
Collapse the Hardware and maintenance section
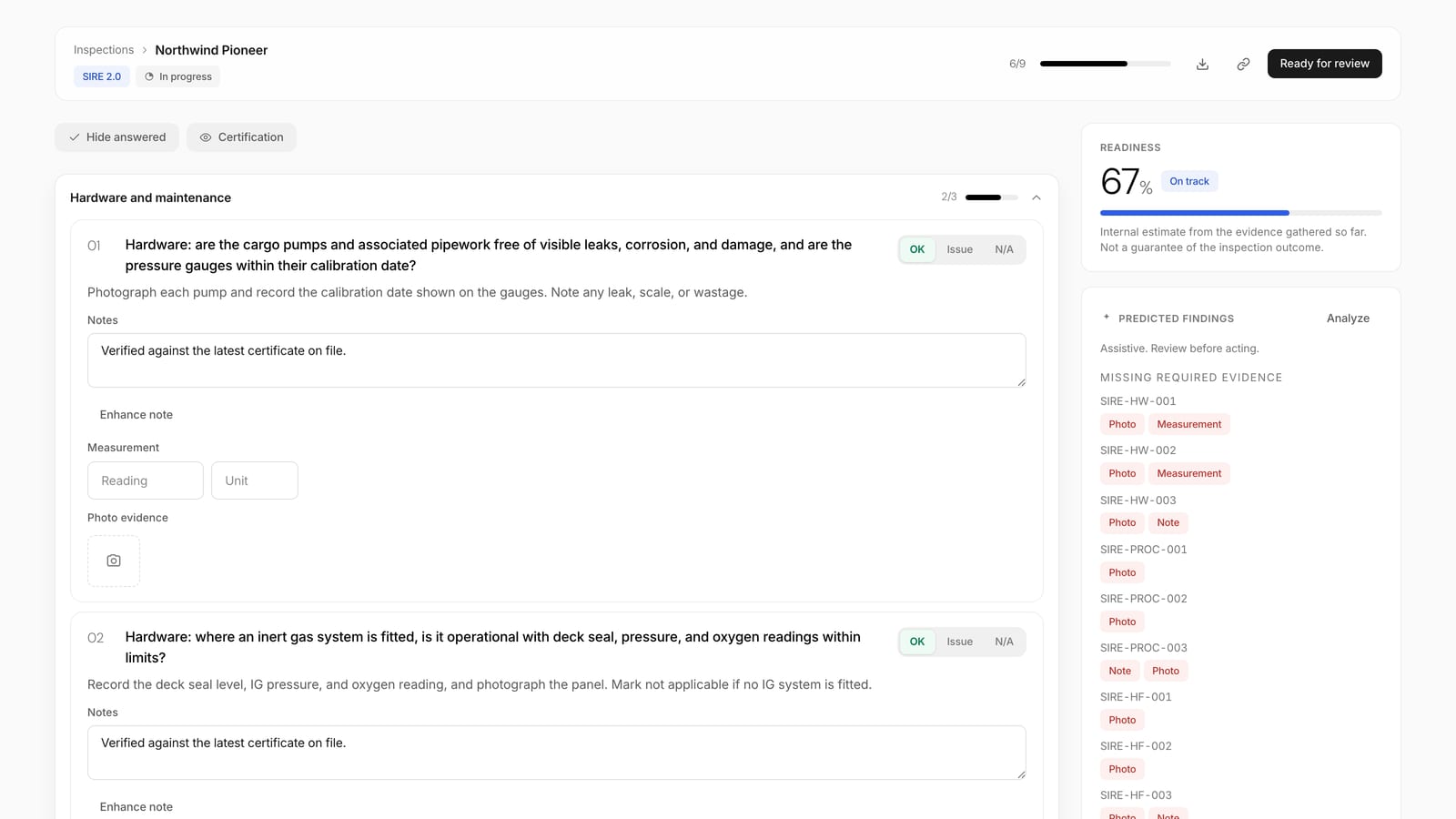[x=1036, y=197]
